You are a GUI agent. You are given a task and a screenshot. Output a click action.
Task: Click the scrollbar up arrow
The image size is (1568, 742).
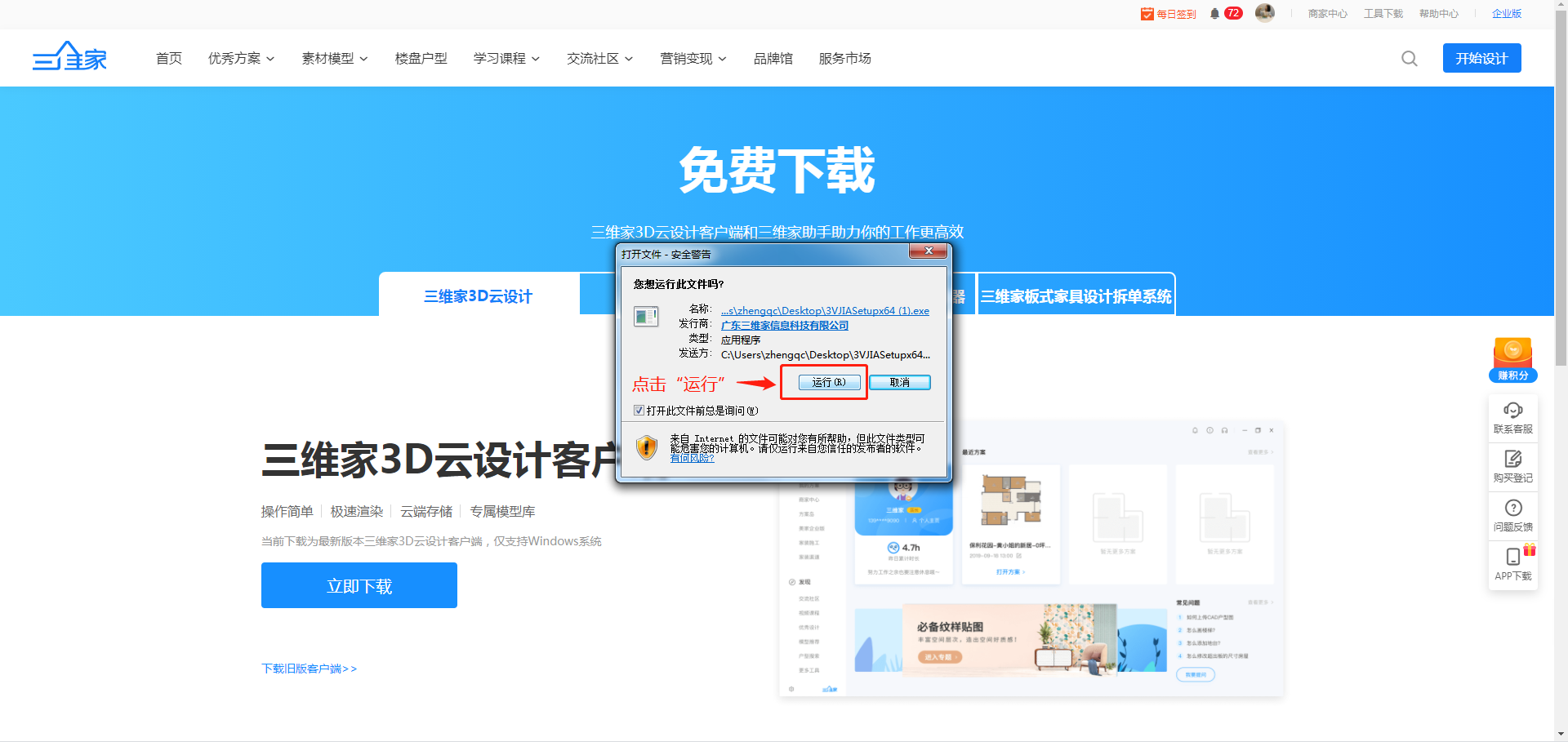1561,5
